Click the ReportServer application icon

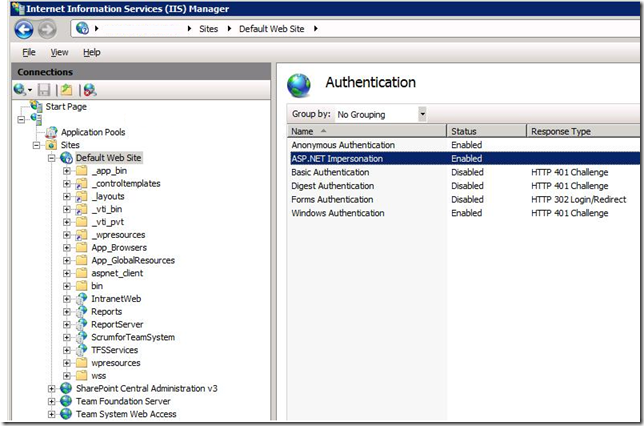pyautogui.click(x=82, y=324)
